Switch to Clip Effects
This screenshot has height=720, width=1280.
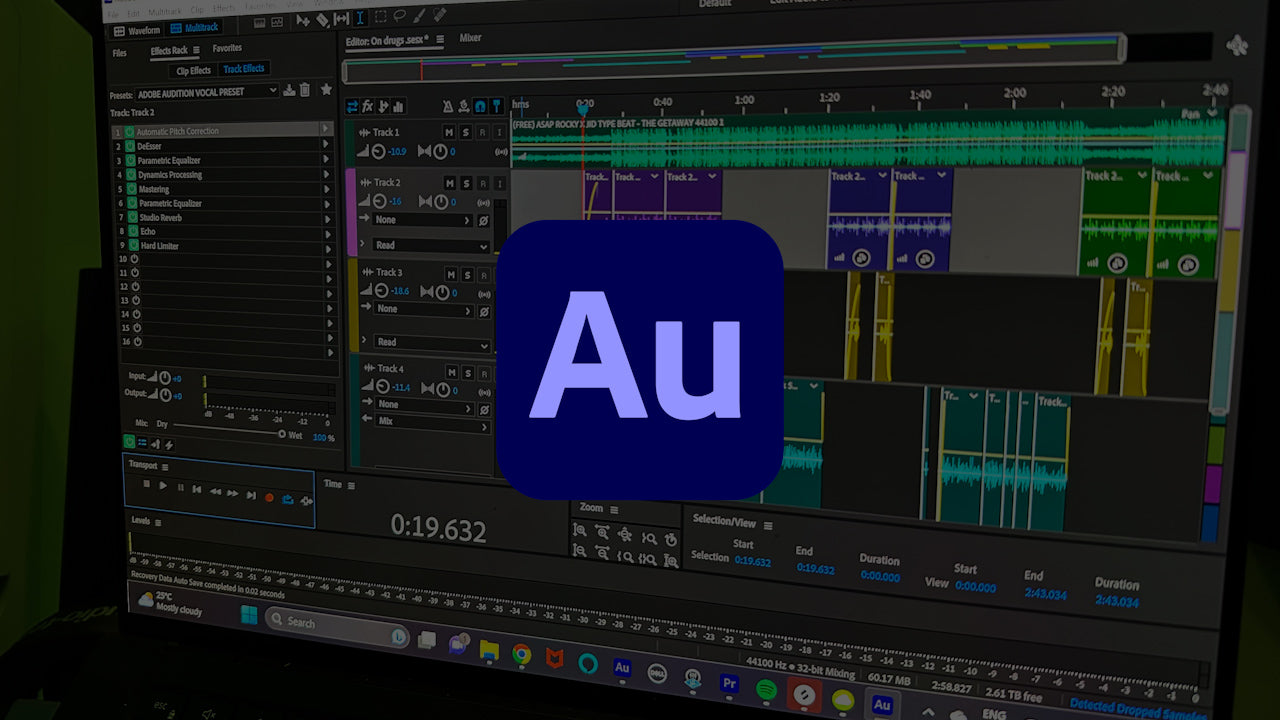(193, 71)
